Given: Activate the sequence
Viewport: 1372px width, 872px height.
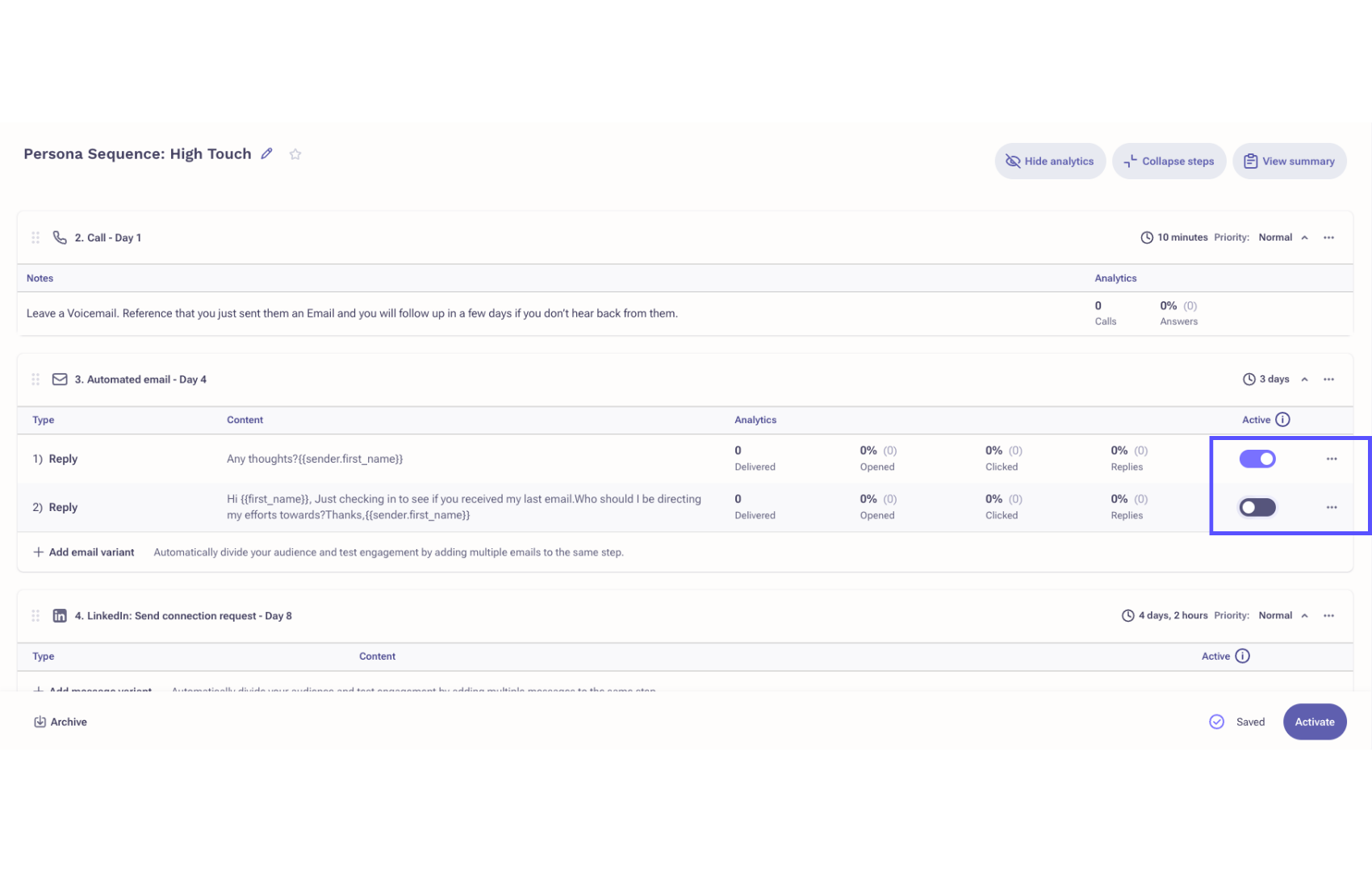Looking at the screenshot, I should coord(1314,722).
